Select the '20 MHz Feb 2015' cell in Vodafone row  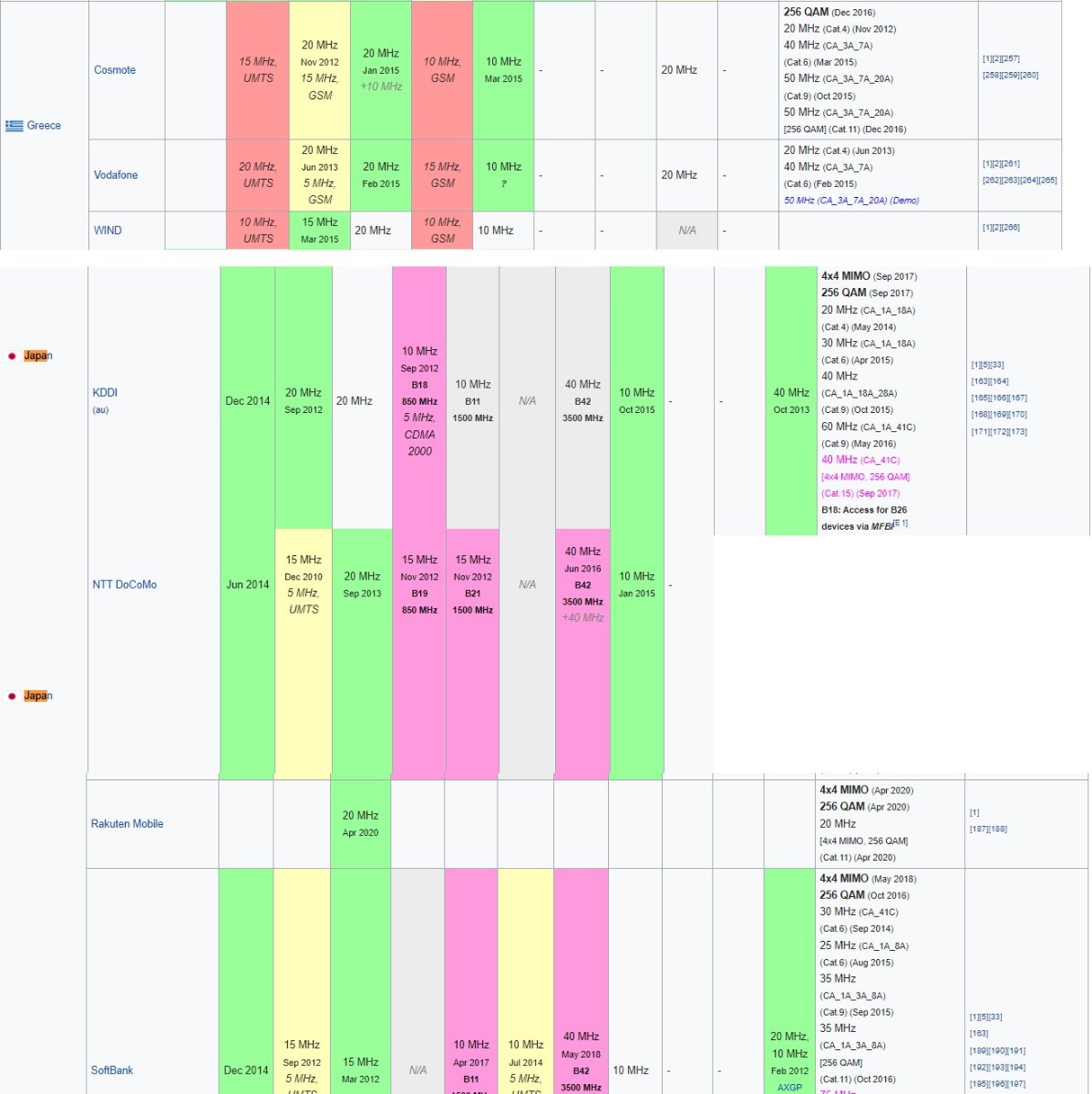click(x=381, y=175)
